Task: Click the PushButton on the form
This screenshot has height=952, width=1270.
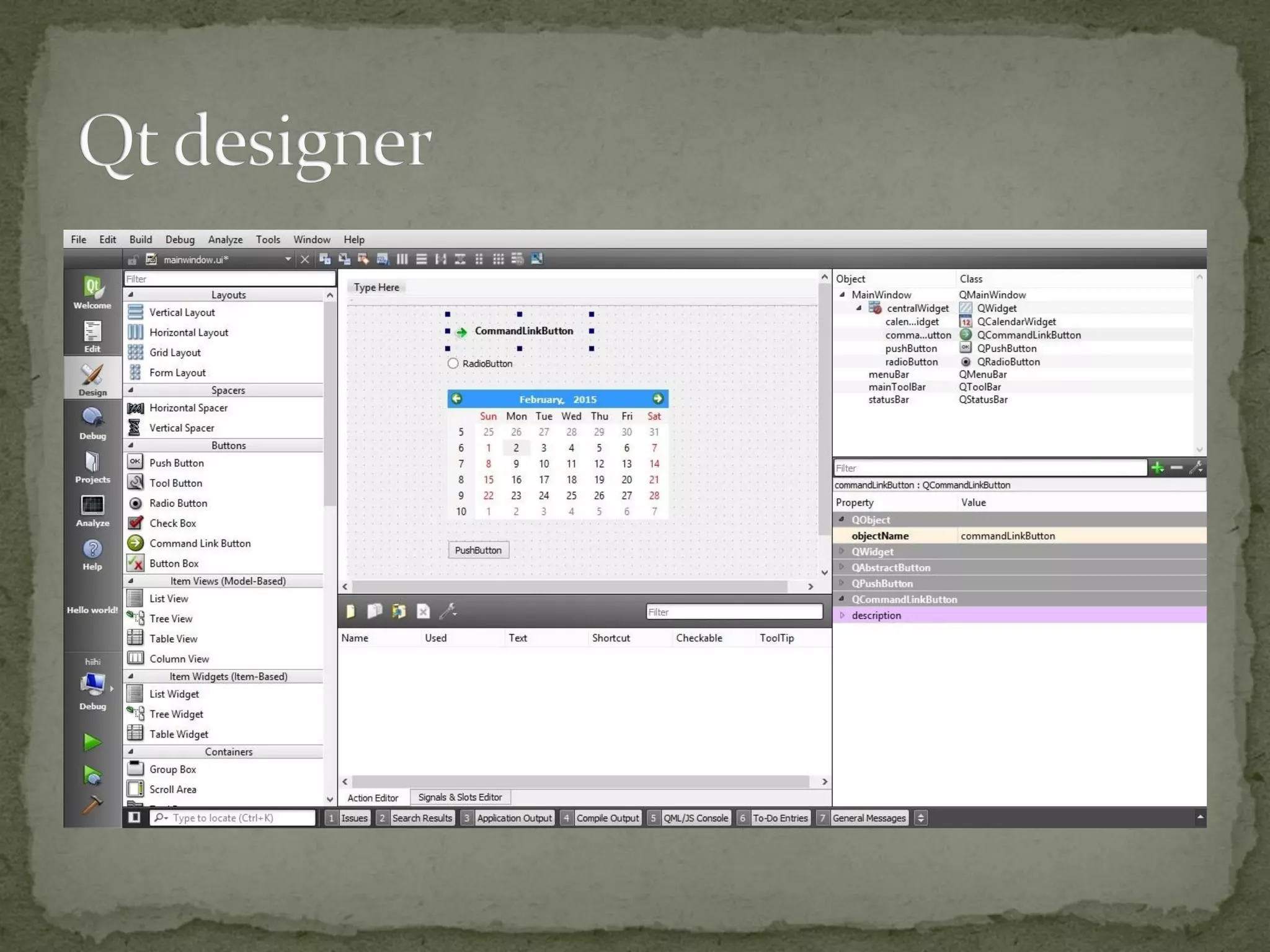Action: (478, 550)
